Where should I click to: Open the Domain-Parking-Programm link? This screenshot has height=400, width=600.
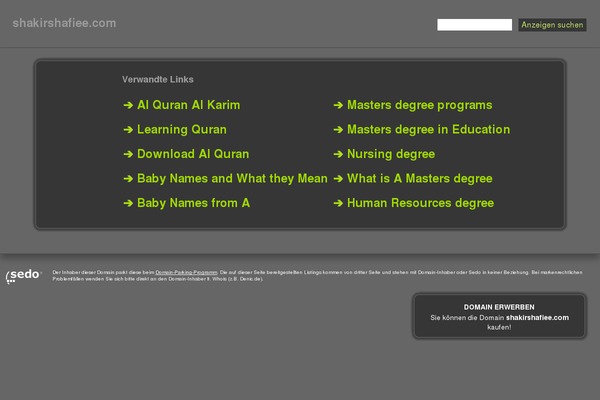coord(186,273)
